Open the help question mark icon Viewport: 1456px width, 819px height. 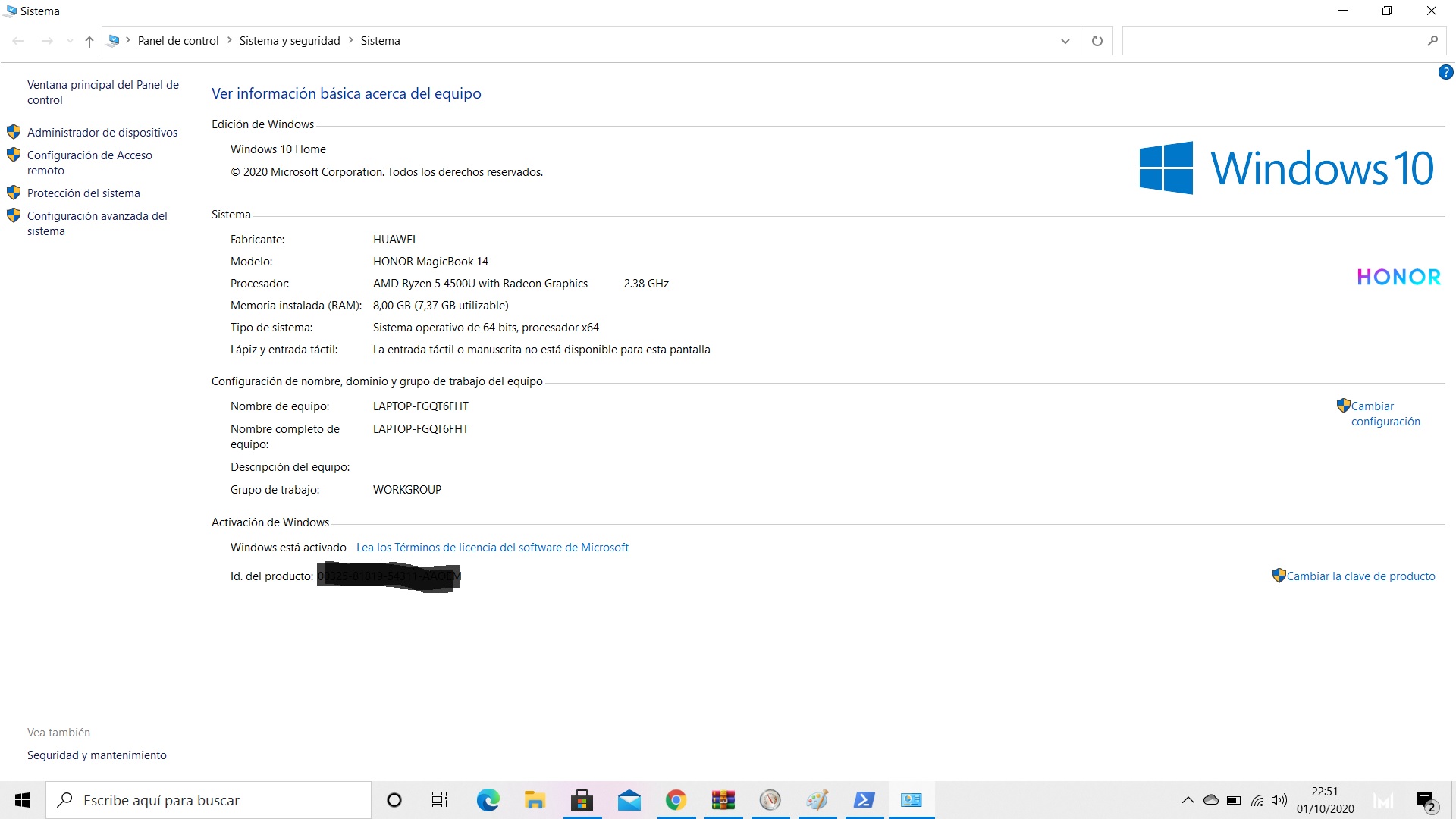pyautogui.click(x=1445, y=73)
